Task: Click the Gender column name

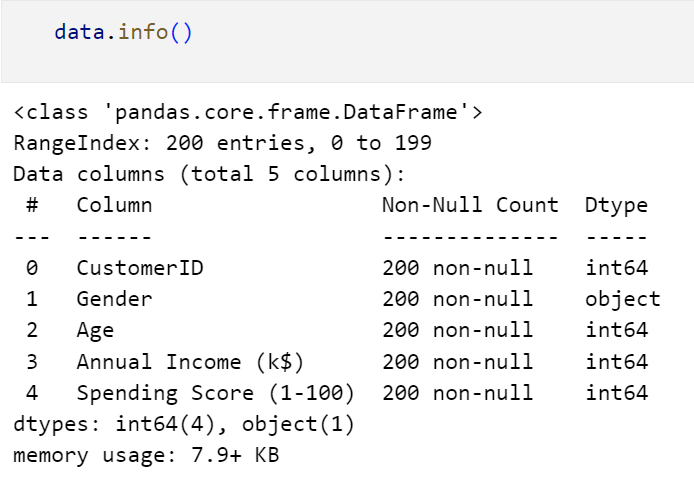Action: pos(114,299)
